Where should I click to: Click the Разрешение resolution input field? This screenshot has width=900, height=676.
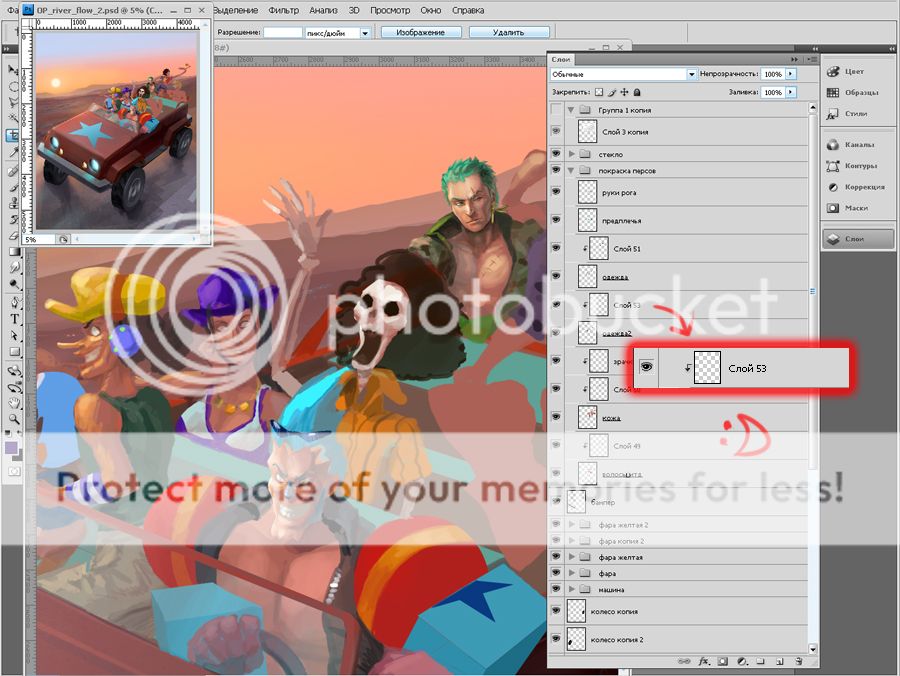pos(282,33)
